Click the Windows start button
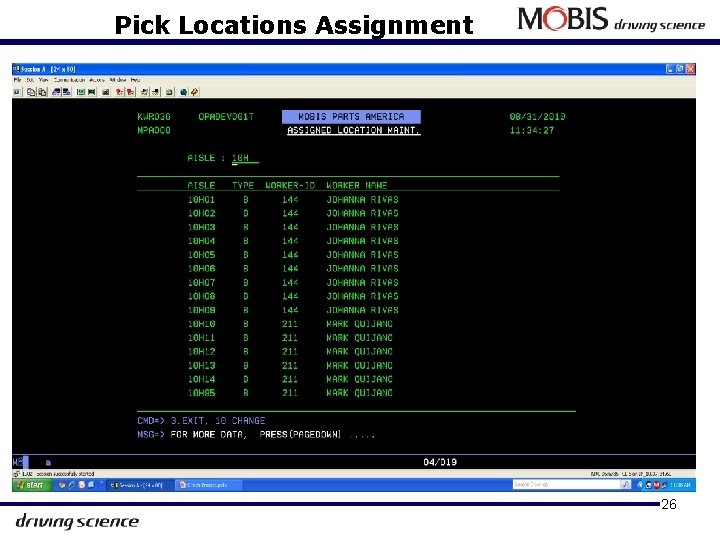720x540 pixels. 31,485
